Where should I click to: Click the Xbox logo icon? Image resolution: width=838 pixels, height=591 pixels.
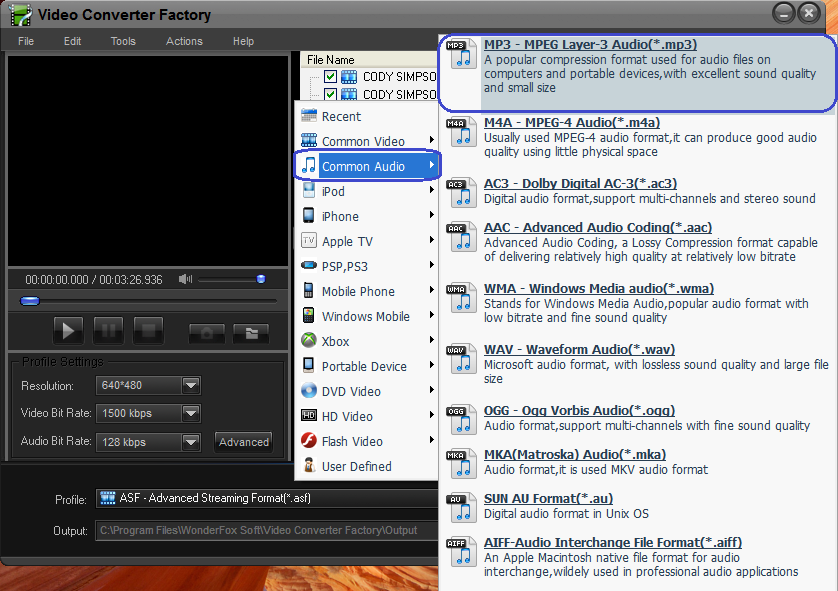point(309,340)
